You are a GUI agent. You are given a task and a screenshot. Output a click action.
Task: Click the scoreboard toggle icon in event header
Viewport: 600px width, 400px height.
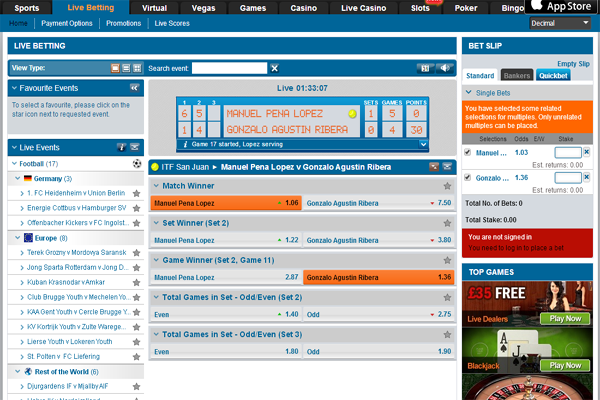point(434,167)
